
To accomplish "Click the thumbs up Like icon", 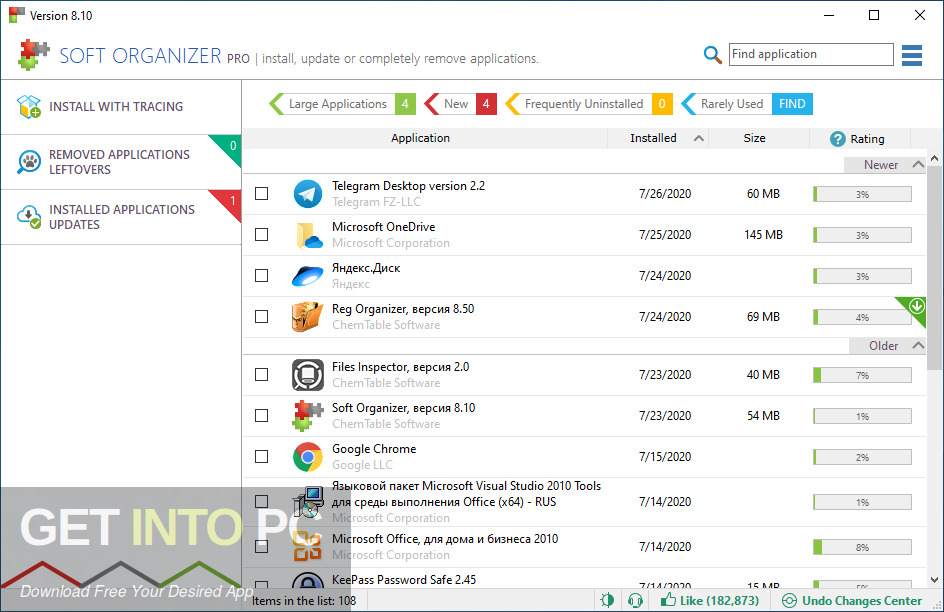I will coord(668,599).
